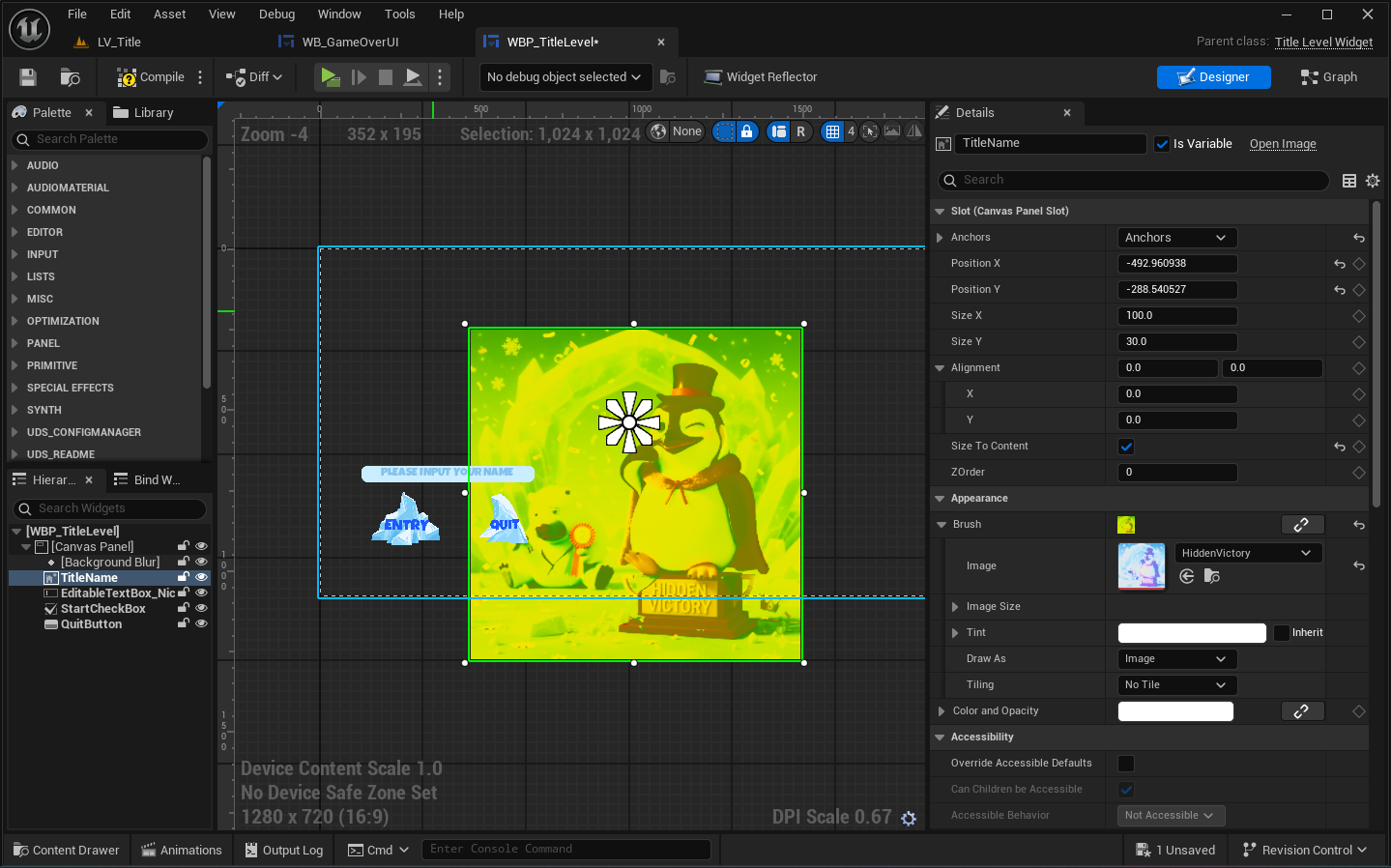
Task: Click the Details panel settings gear
Action: click(1373, 181)
